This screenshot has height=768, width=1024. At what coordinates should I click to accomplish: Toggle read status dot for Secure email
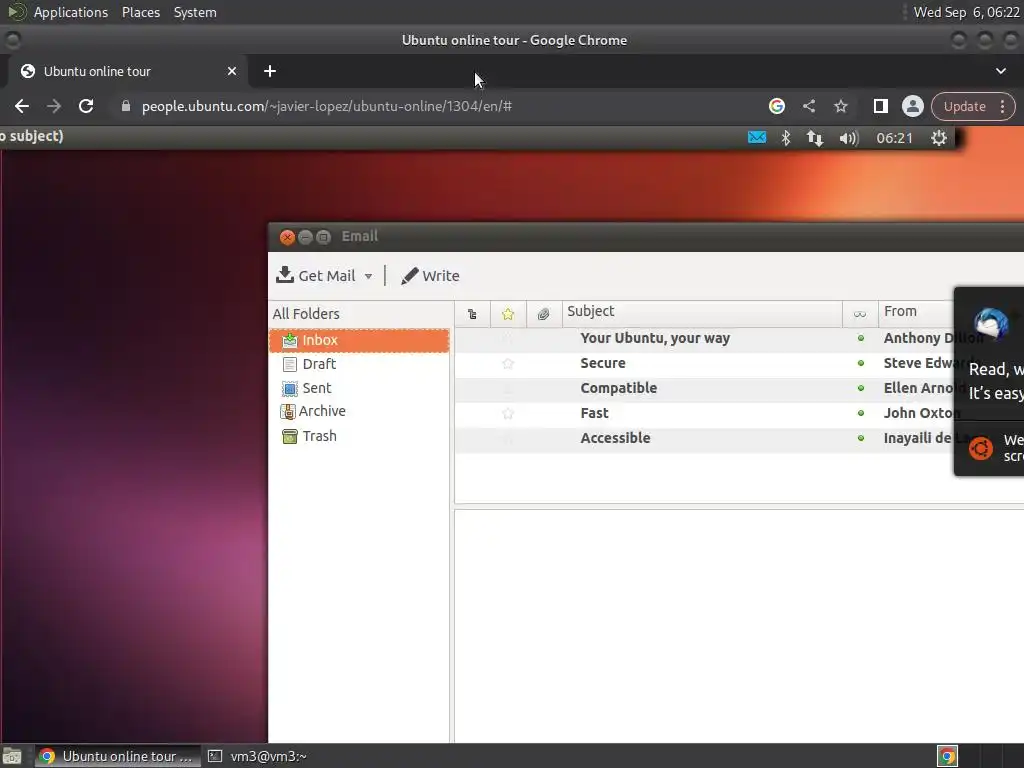pyautogui.click(x=861, y=363)
